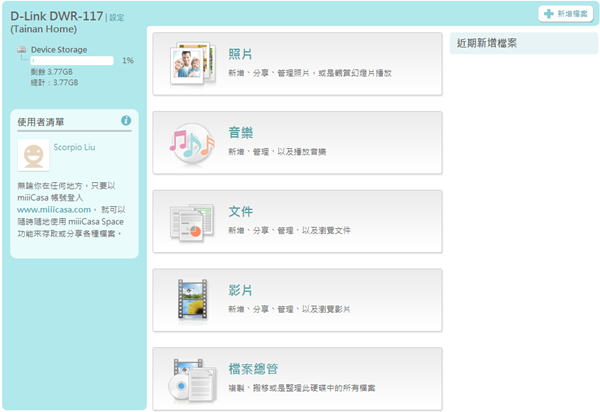Open the 檔案總管 file manager icon
This screenshot has height=412, width=600.
[x=192, y=381]
